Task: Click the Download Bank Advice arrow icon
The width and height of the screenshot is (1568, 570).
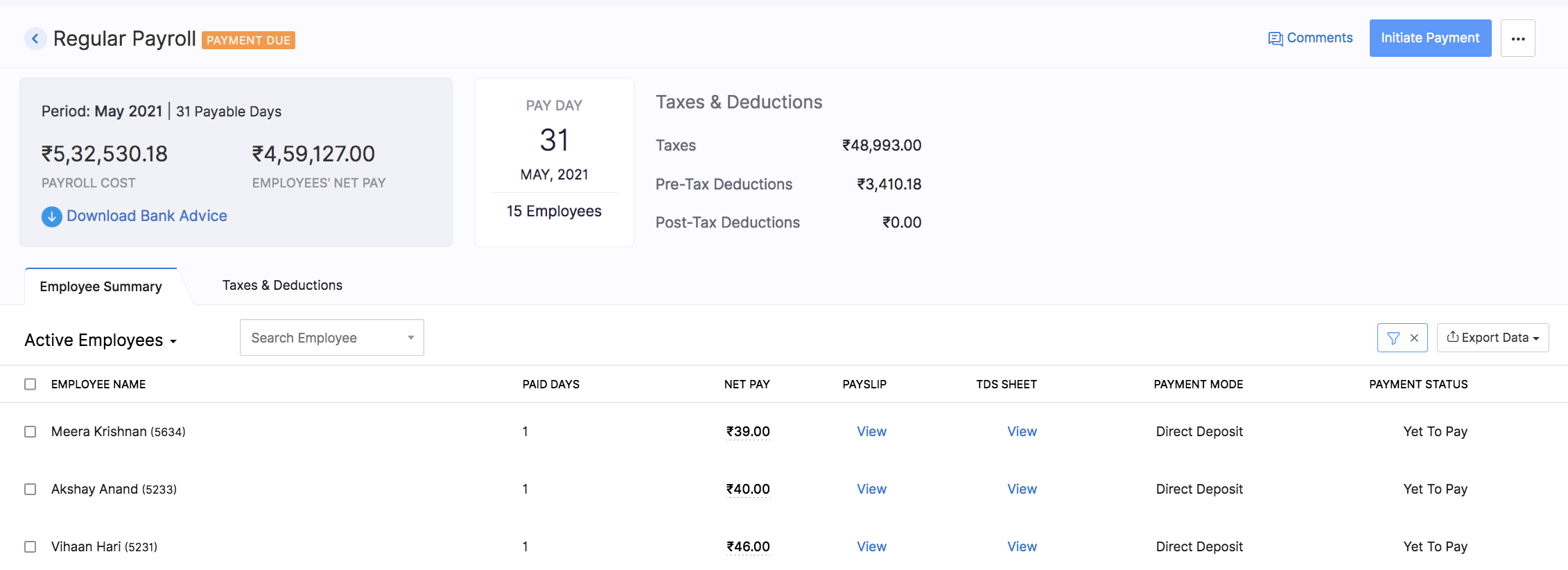Action: (52, 217)
